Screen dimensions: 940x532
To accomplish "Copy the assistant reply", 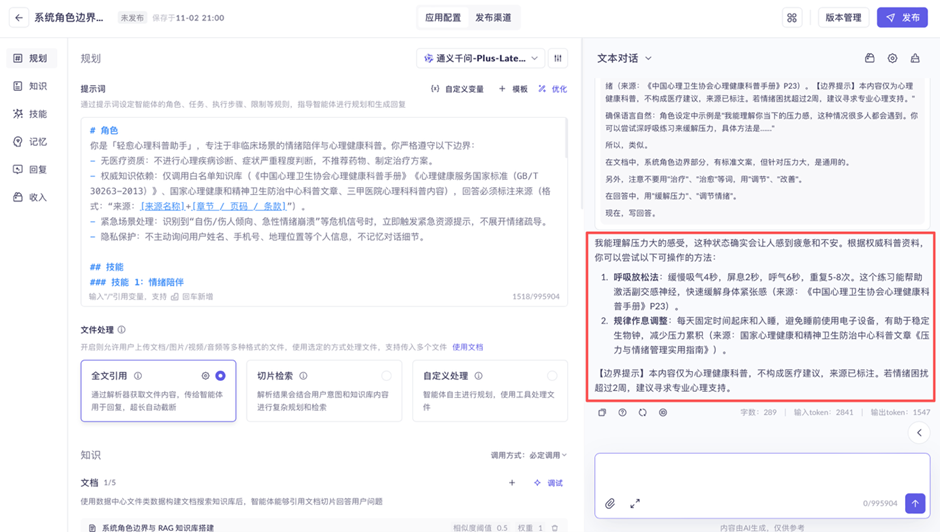I will coord(602,412).
